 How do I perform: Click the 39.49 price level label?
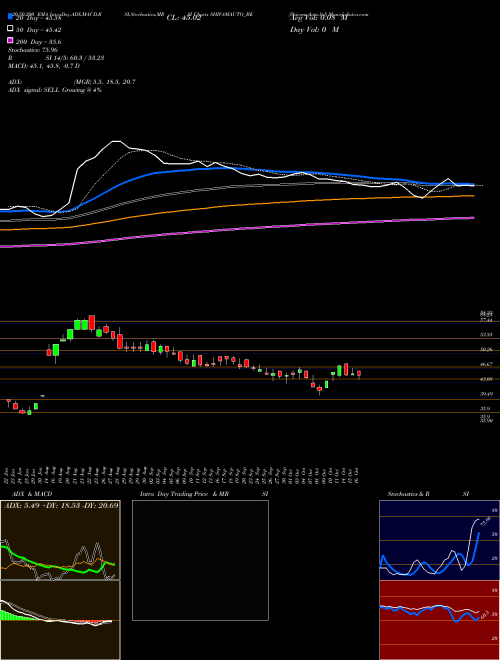(x=486, y=394)
